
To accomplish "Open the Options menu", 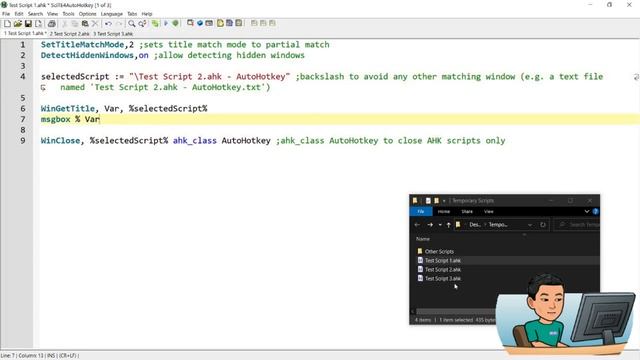I will click(87, 14).
